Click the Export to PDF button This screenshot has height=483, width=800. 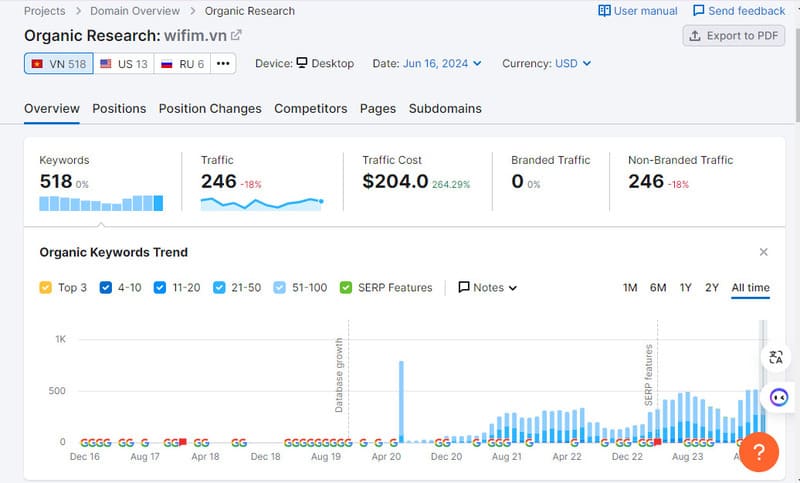(734, 36)
